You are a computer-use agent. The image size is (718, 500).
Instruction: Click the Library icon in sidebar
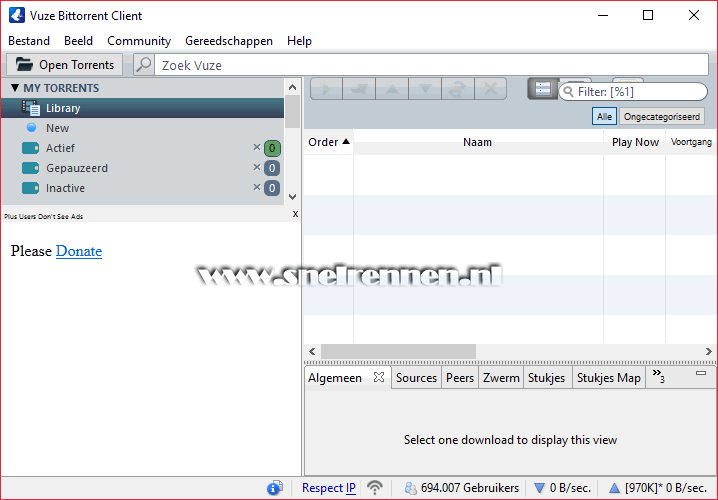(31, 108)
